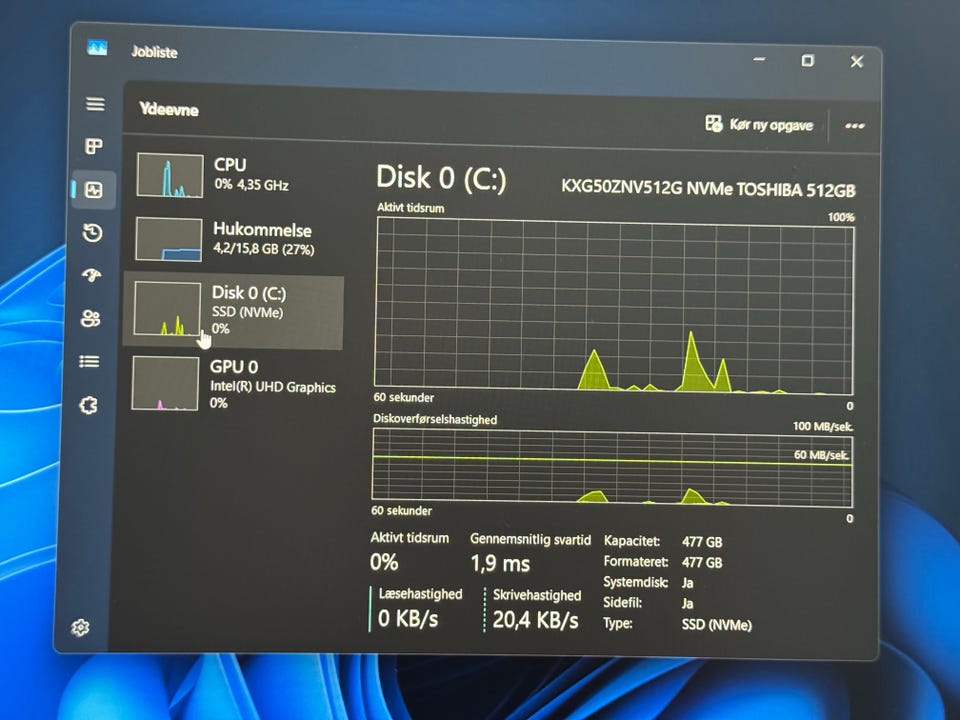Open the Processes page icon
The image size is (960, 720).
tap(94, 146)
